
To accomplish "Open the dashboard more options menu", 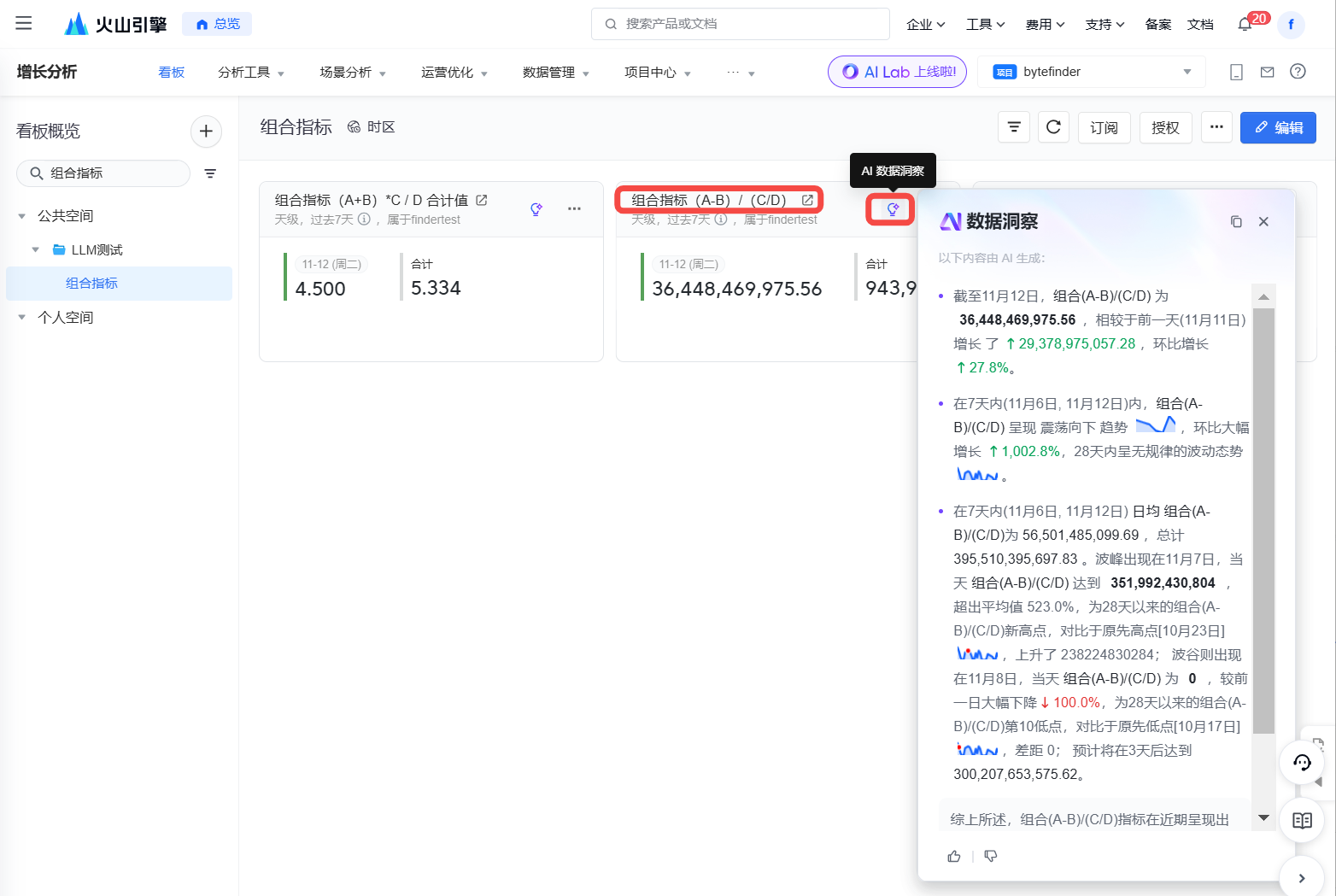I will (x=1216, y=127).
